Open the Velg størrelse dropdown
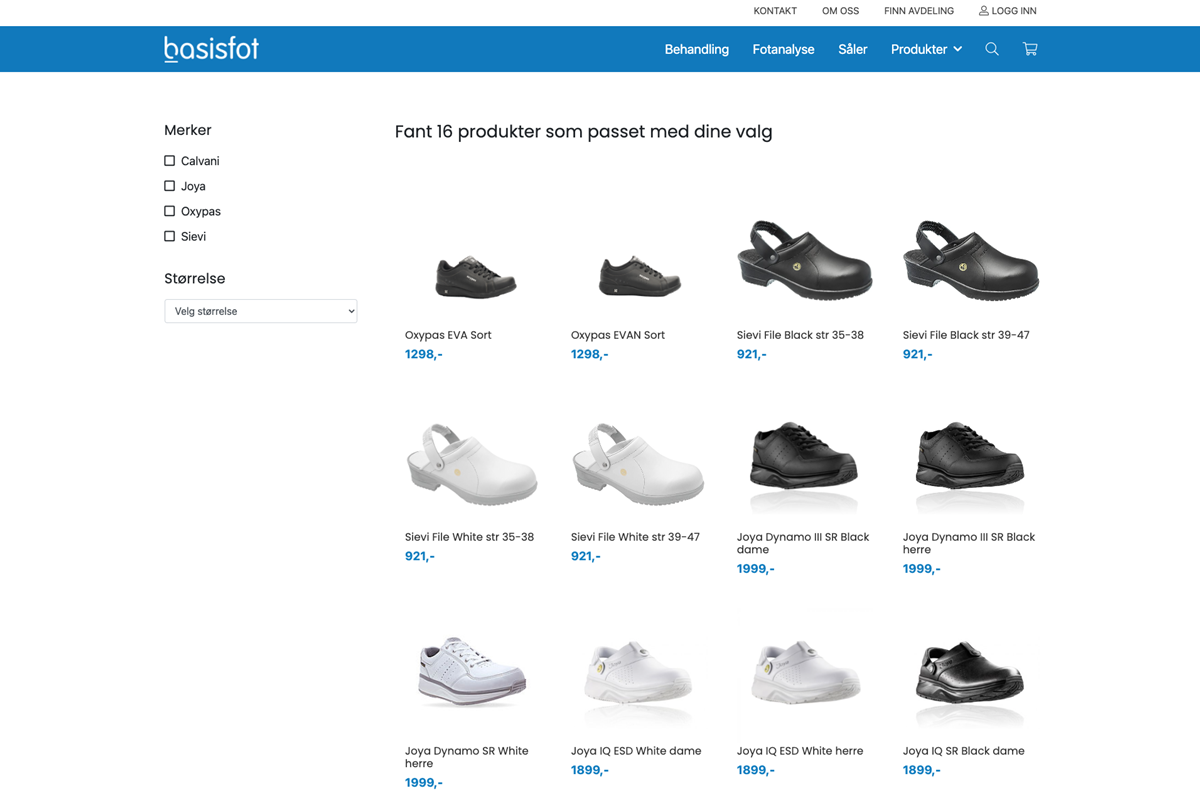This screenshot has width=1200, height=800. [261, 311]
